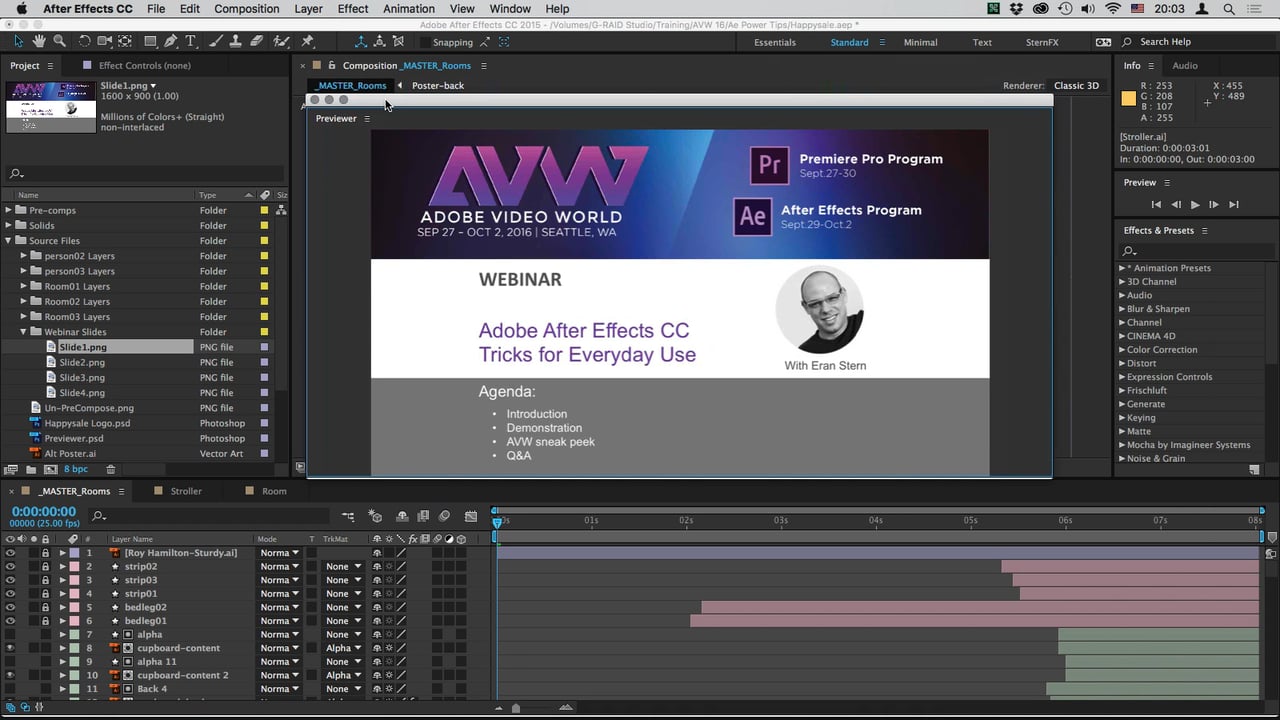Enable Motion Blur for the composition
Screen dimensions: 1280x720
tap(444, 516)
